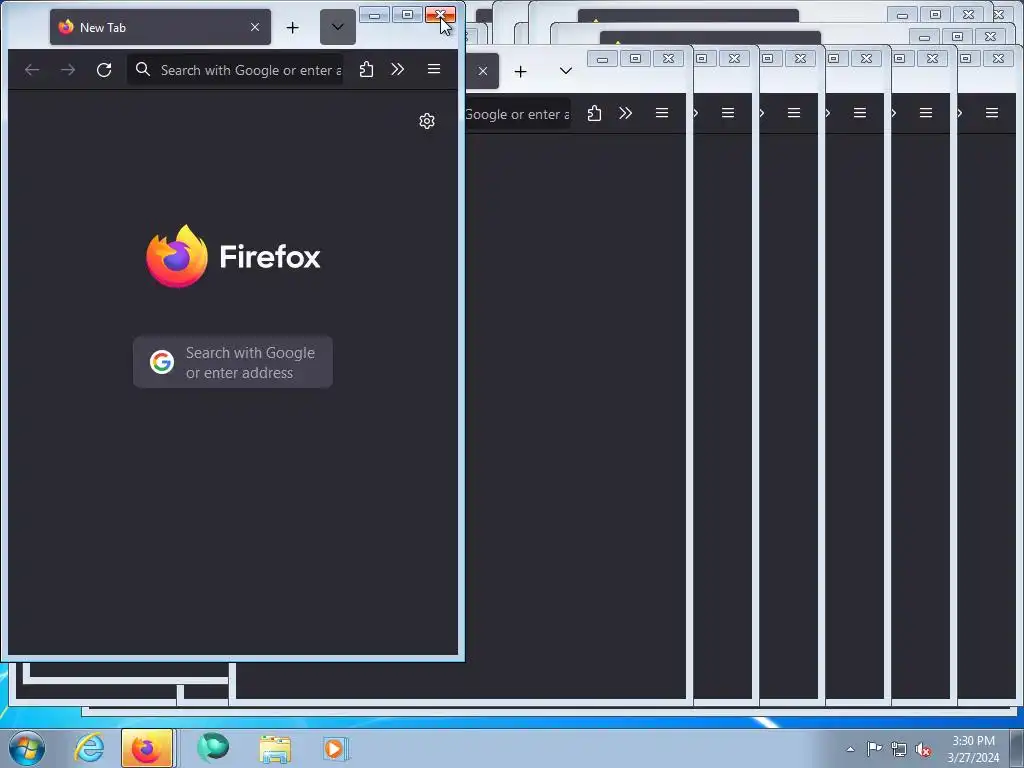Open Extensions in second Firefox window

pyautogui.click(x=594, y=114)
